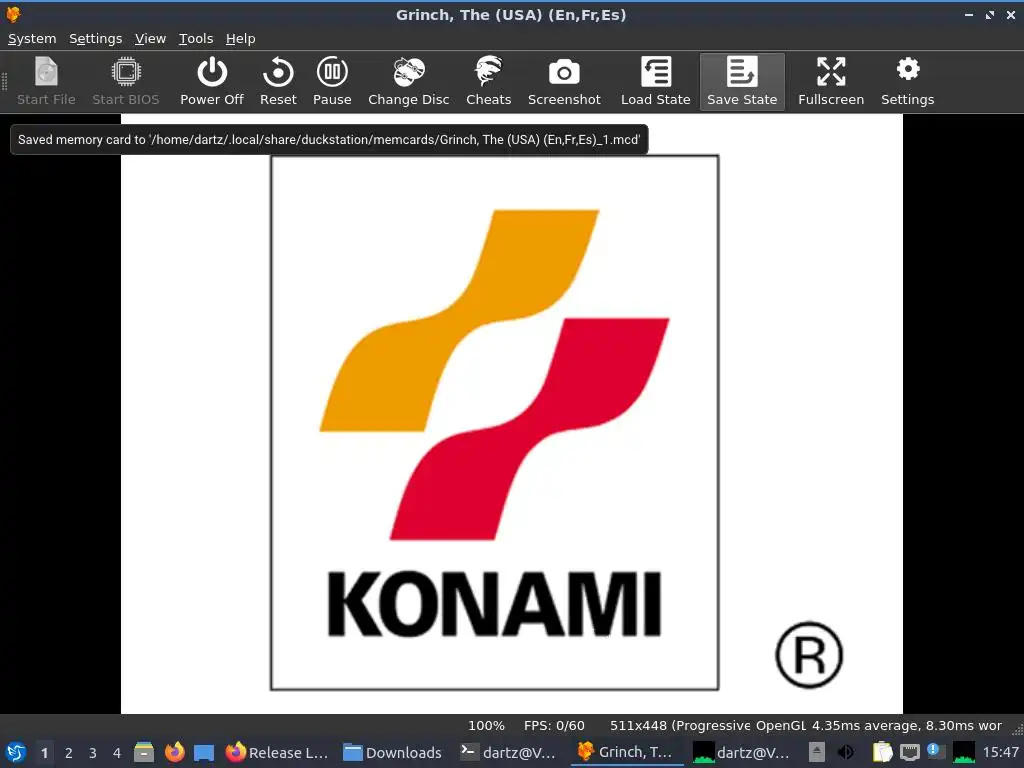Image resolution: width=1024 pixels, height=768 pixels.
Task: Open the Load State dropdown
Action: click(656, 82)
